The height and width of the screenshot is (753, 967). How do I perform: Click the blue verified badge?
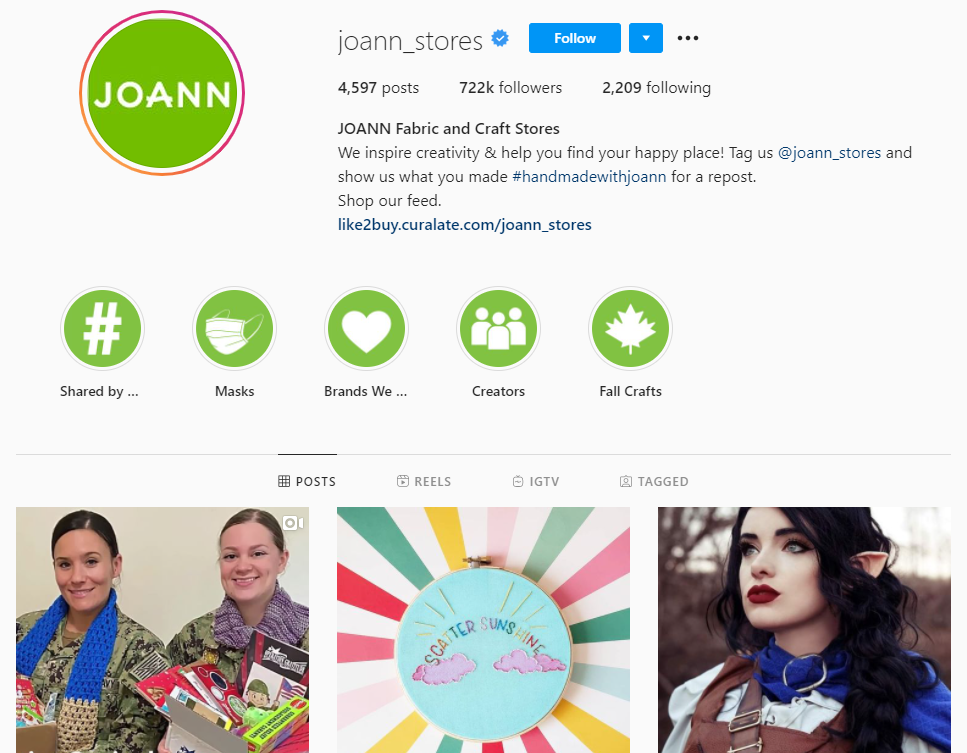[500, 39]
